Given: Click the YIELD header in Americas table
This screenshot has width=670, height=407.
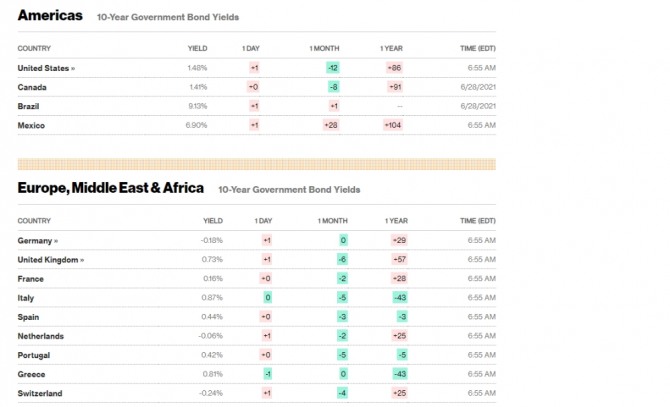Looking at the screenshot, I should pos(197,48).
